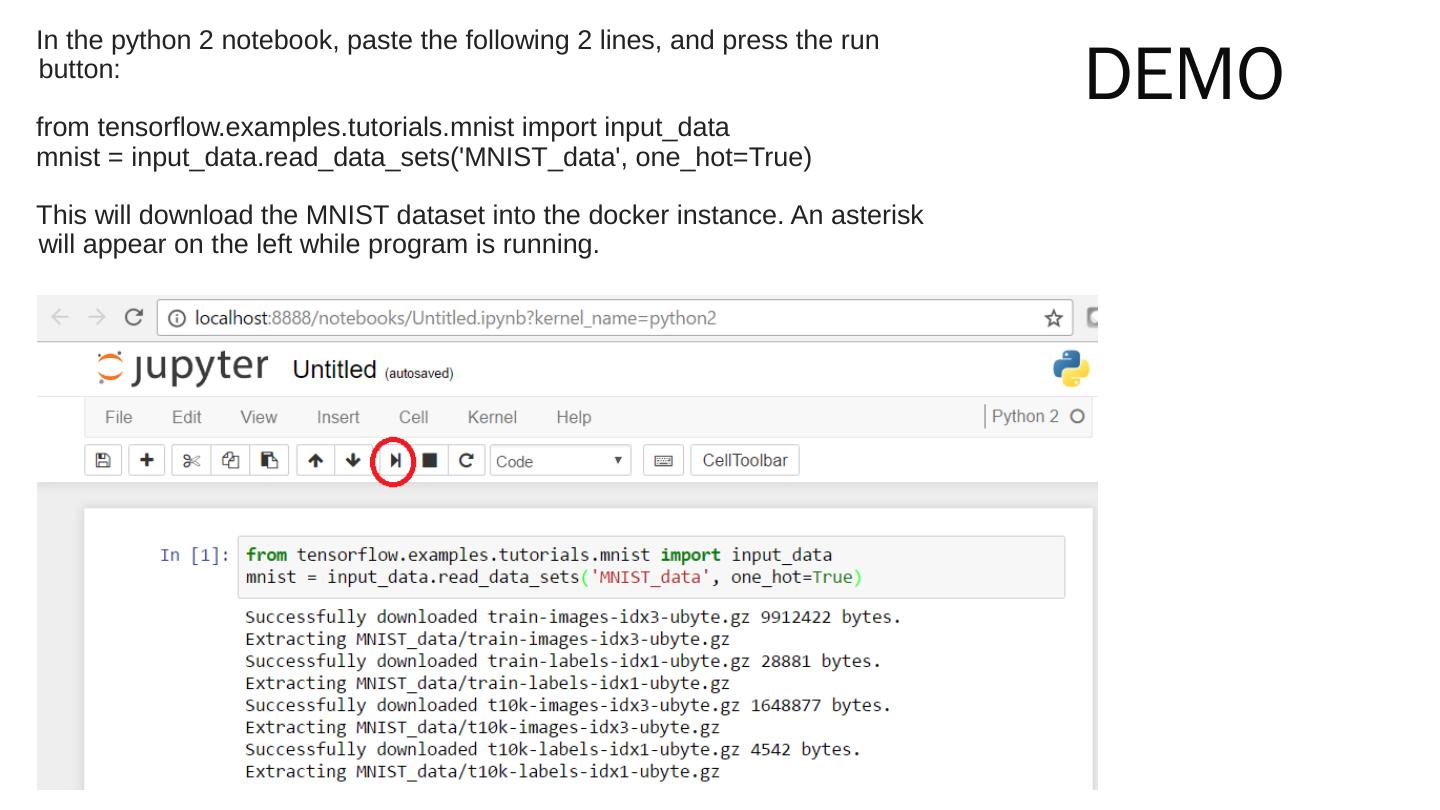
Task: Open the Cell menu
Action: point(413,417)
